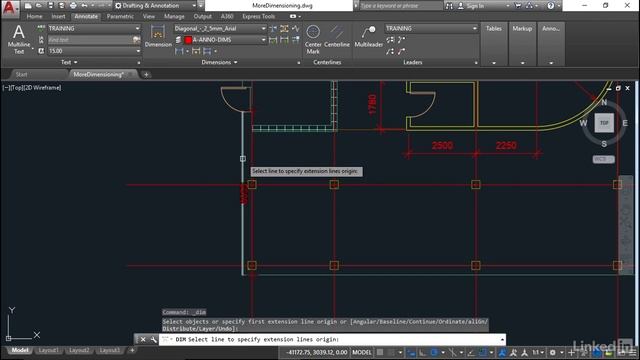Click the red A-ANNO-DIMS layer color swatch
Viewport: 640px width, 360px height.
pos(188,40)
